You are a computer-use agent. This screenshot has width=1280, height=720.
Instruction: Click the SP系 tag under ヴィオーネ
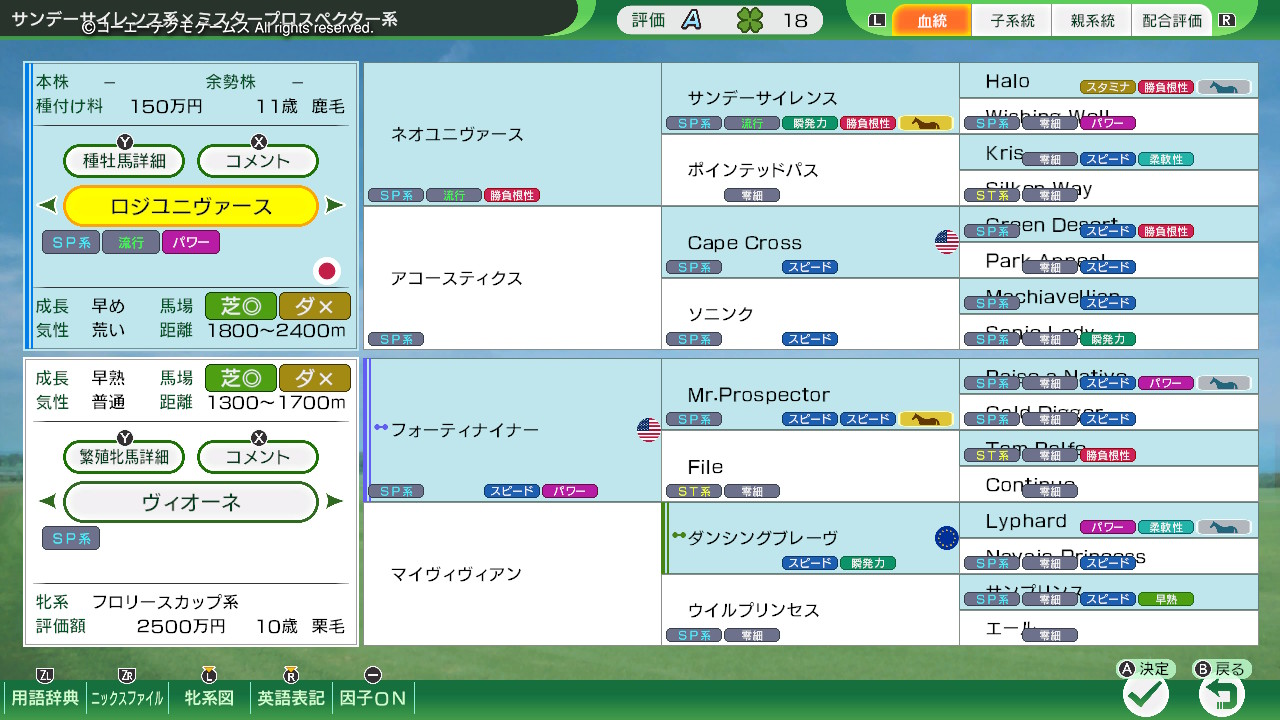(x=71, y=539)
